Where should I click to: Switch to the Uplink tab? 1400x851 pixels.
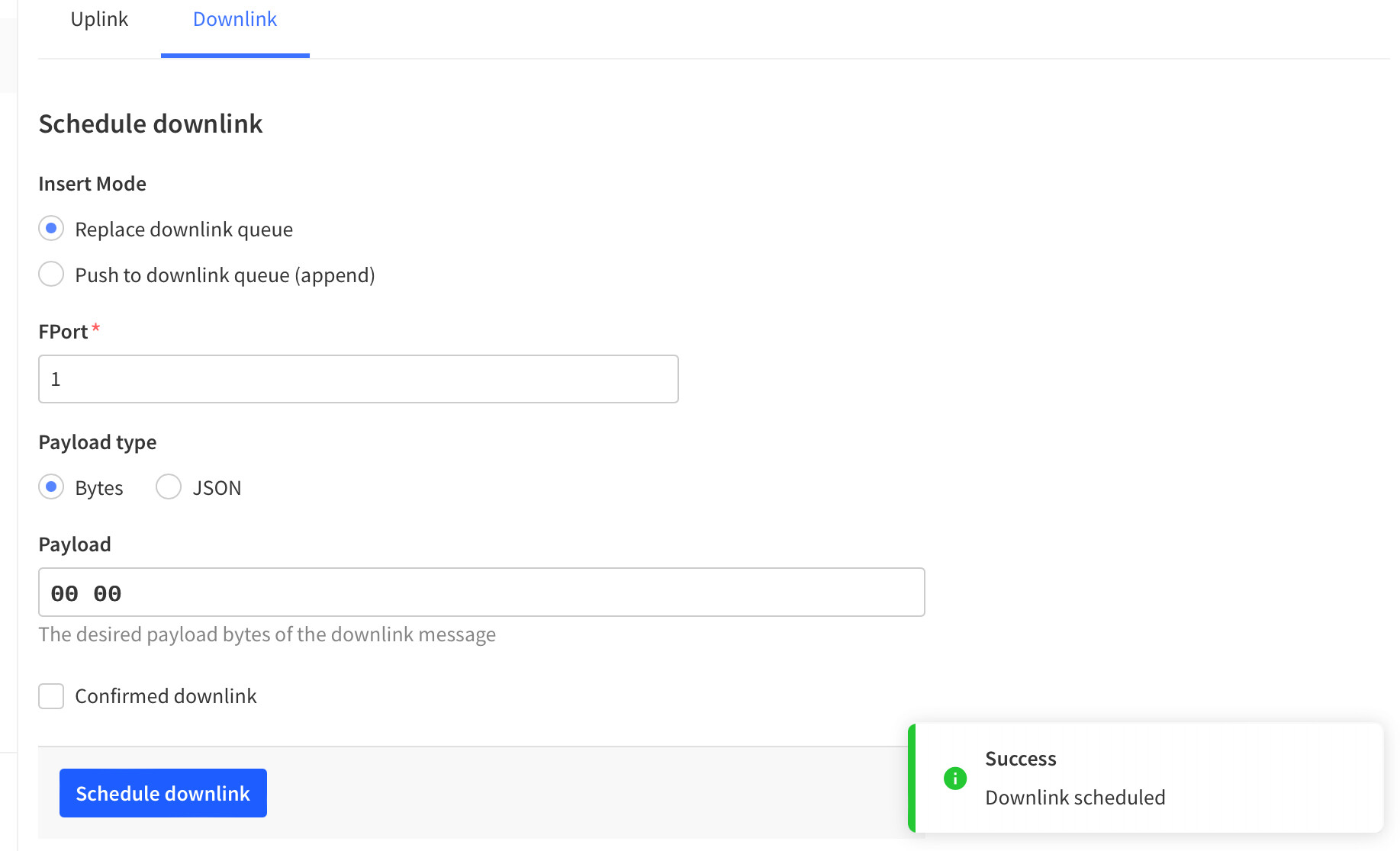pos(99,20)
